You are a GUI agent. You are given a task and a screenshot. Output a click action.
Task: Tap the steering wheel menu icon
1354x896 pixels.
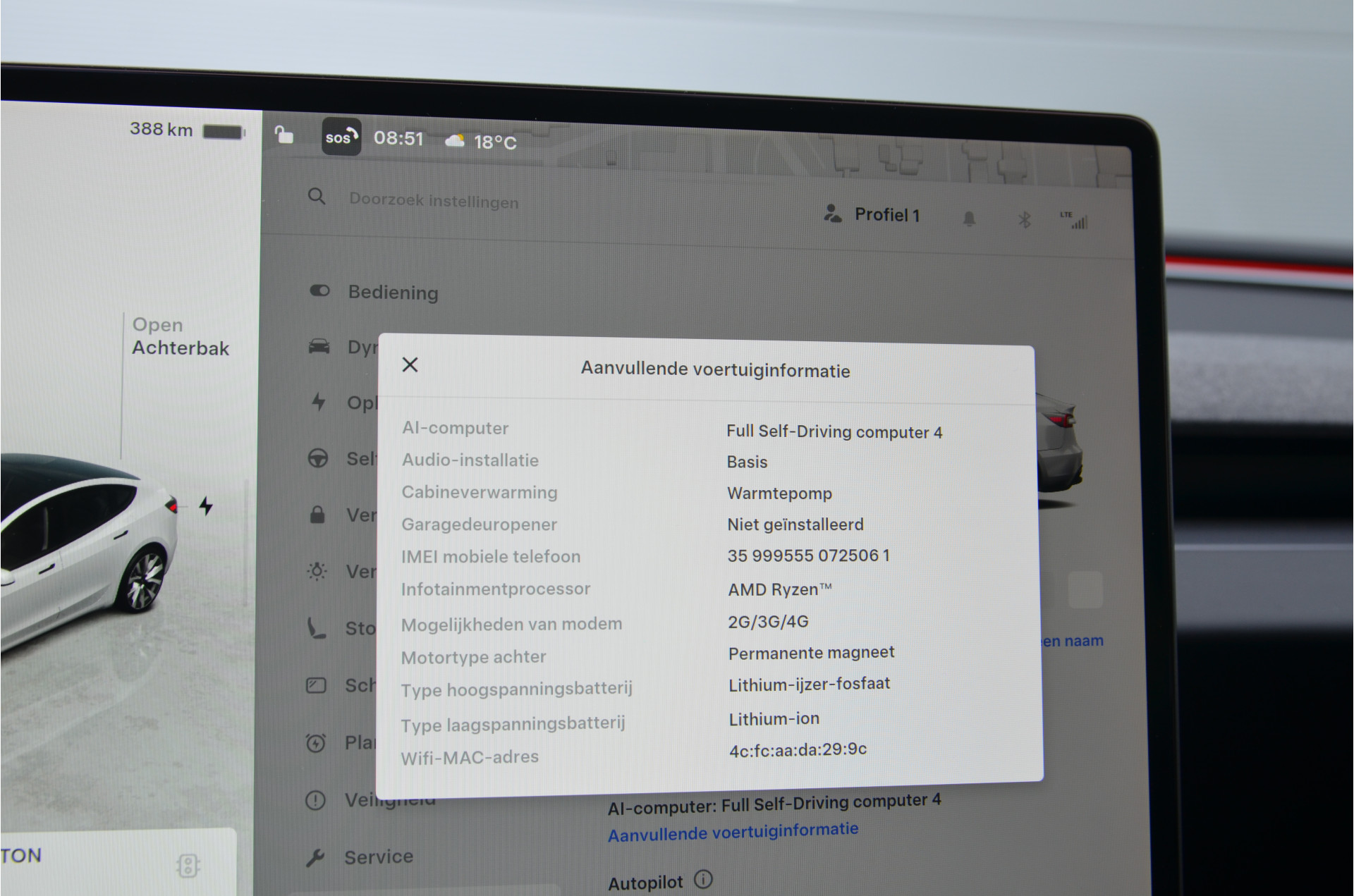coord(318,458)
